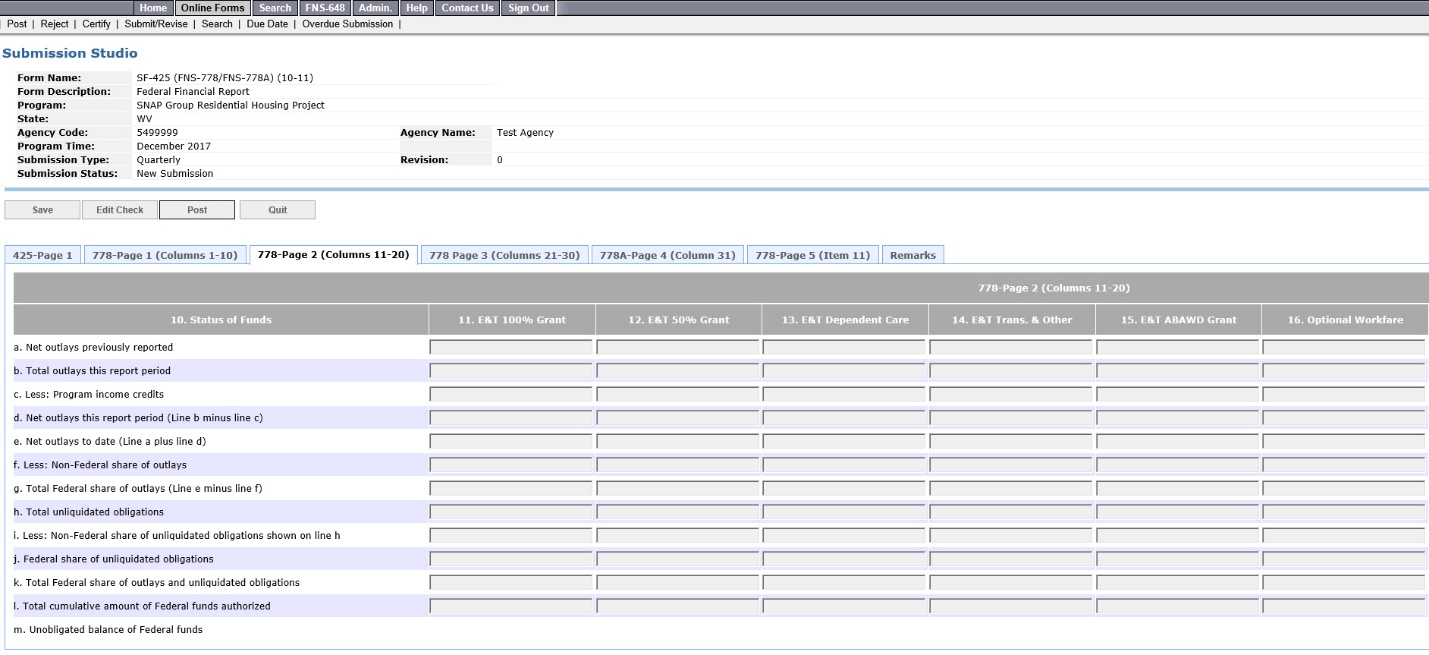Click E&T 100% Grant field for row a
1429x655 pixels.
[511, 348]
